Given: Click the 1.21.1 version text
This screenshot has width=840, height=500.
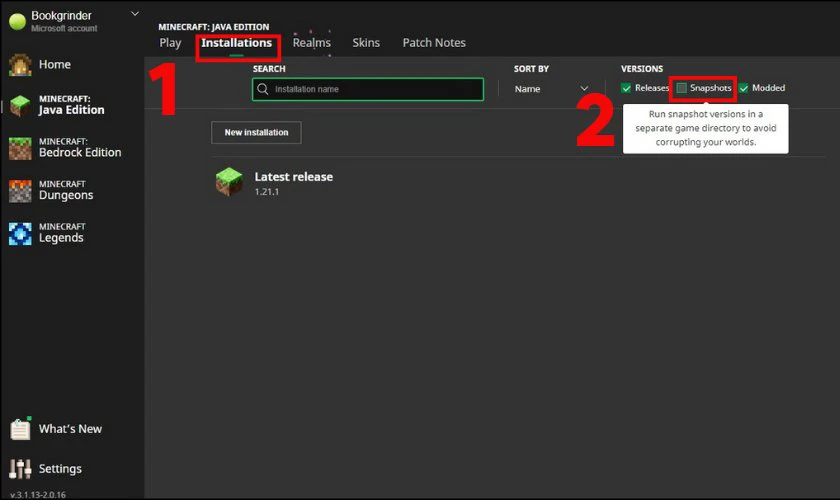Looking at the screenshot, I should (267, 192).
